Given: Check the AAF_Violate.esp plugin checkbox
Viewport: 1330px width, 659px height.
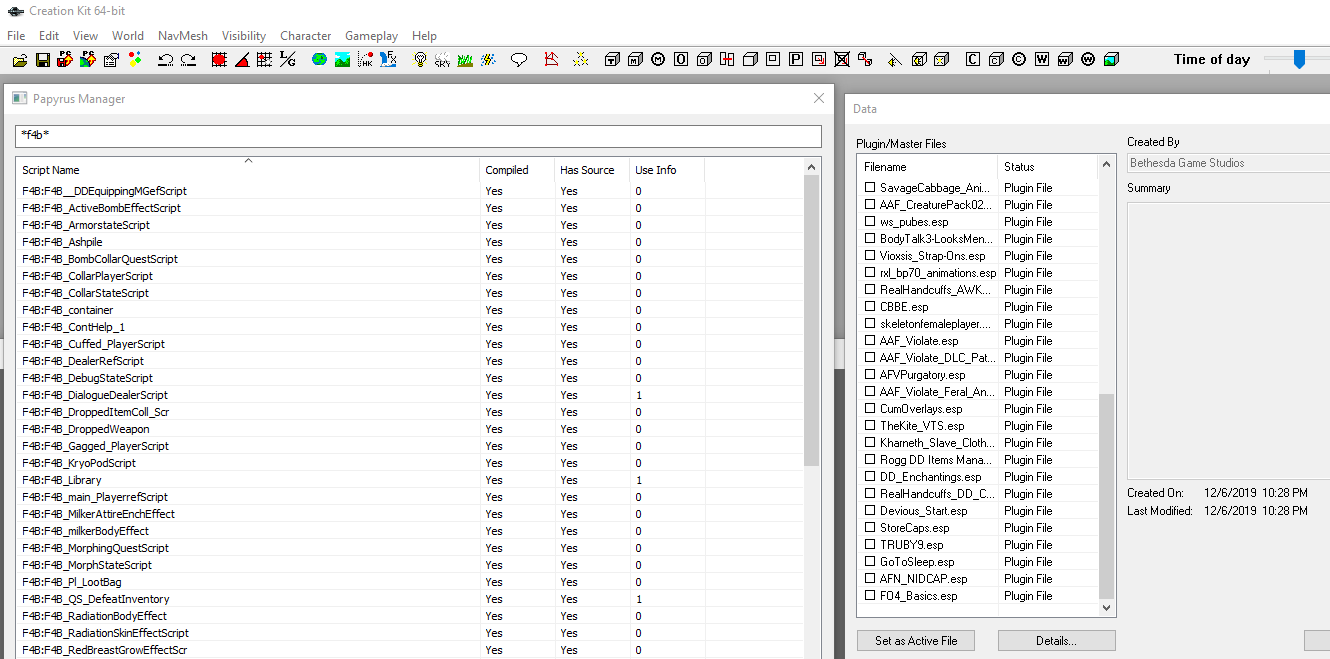Looking at the screenshot, I should [x=870, y=341].
